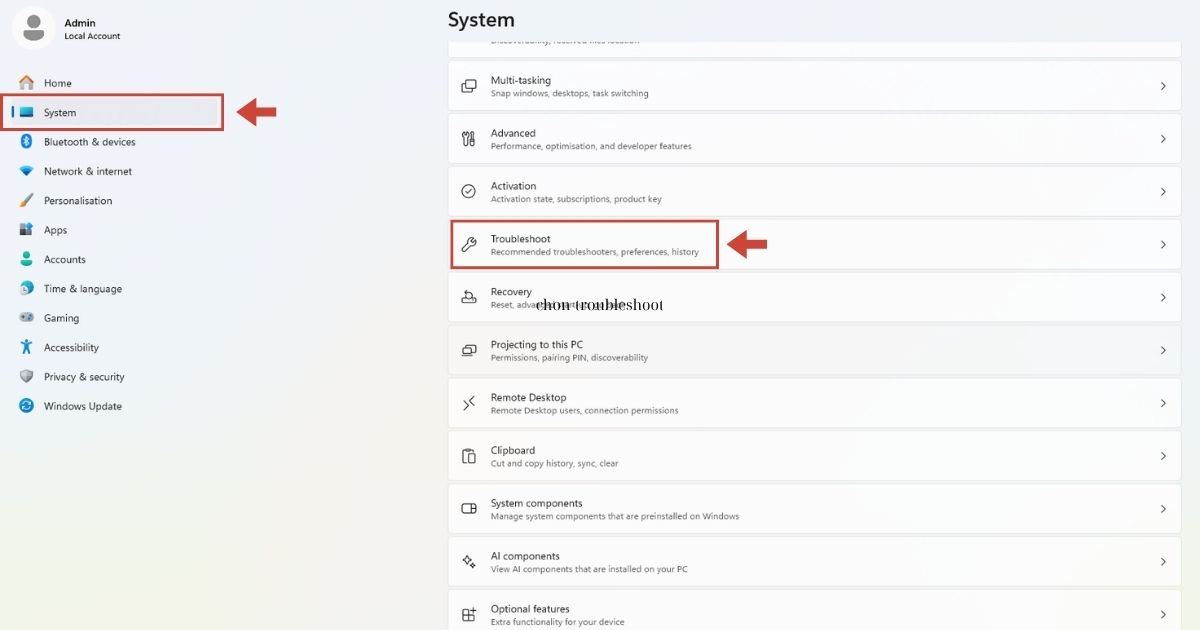Open Advanced settings via its chevron
The image size is (1200, 630).
pos(1163,139)
